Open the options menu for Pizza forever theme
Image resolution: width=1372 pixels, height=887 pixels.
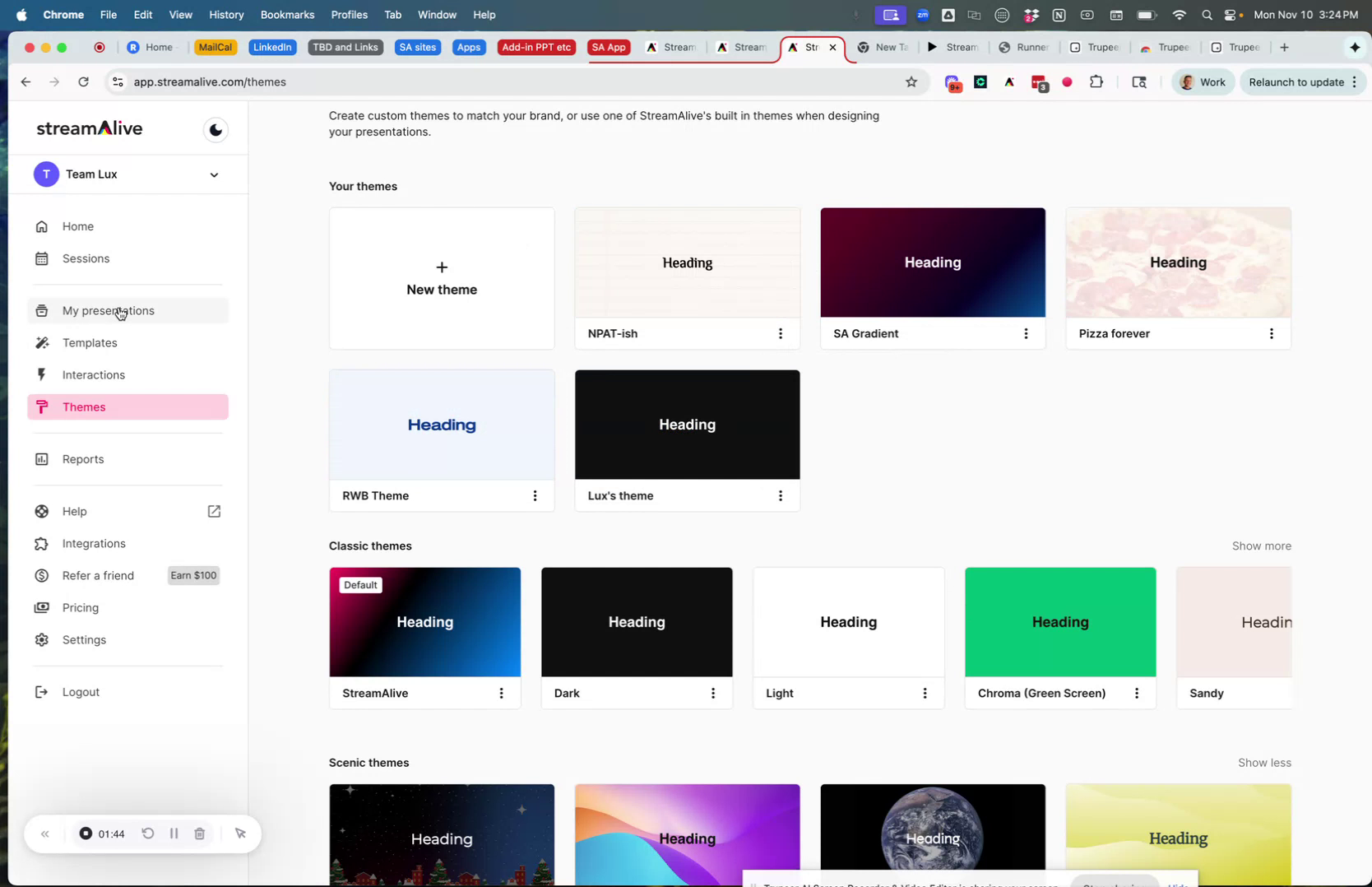(x=1272, y=333)
